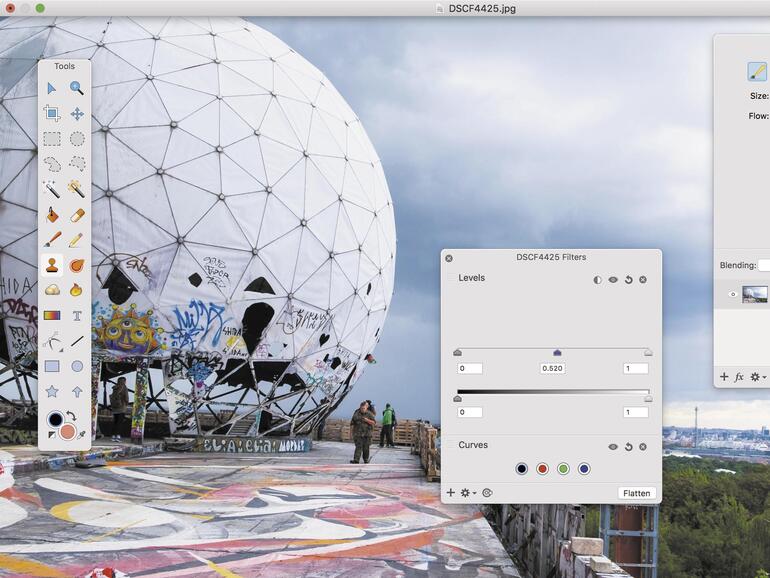Pick the Magic Wand tool
The width and height of the screenshot is (770, 578).
(x=52, y=189)
